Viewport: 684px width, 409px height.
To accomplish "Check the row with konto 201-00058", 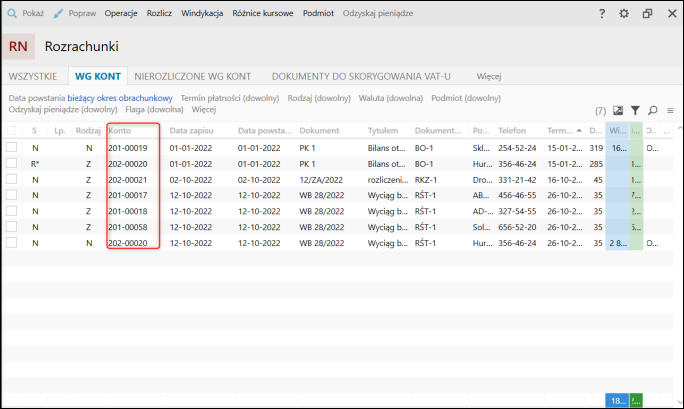I will (12, 227).
